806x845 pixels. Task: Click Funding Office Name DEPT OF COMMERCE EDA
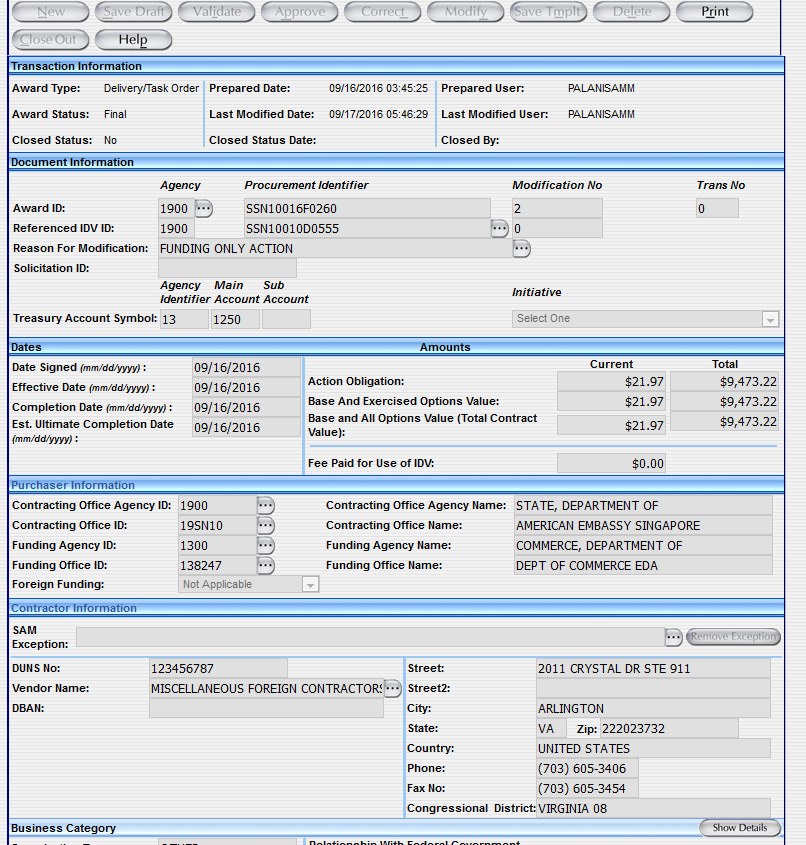[x=643, y=565]
